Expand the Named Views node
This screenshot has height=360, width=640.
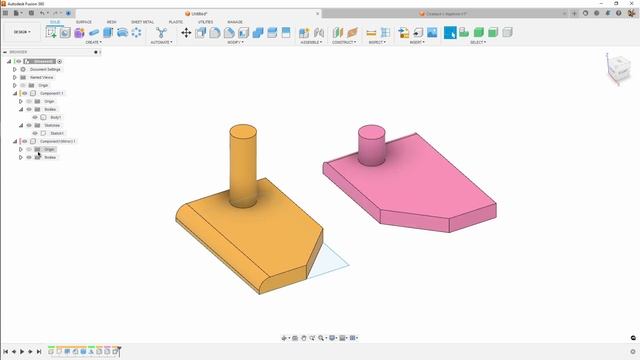(15, 77)
